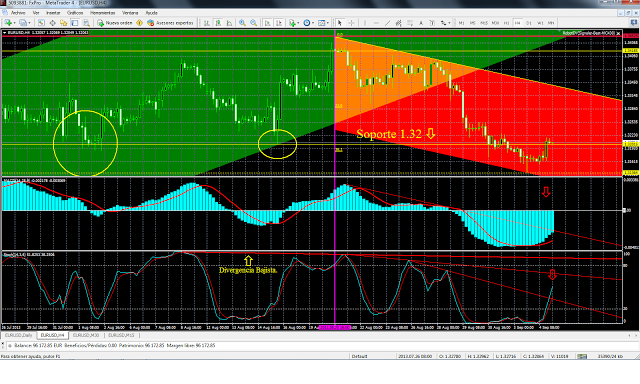Open the arrows objects tool
Screen dimensions: 640x384
[x=443, y=23]
